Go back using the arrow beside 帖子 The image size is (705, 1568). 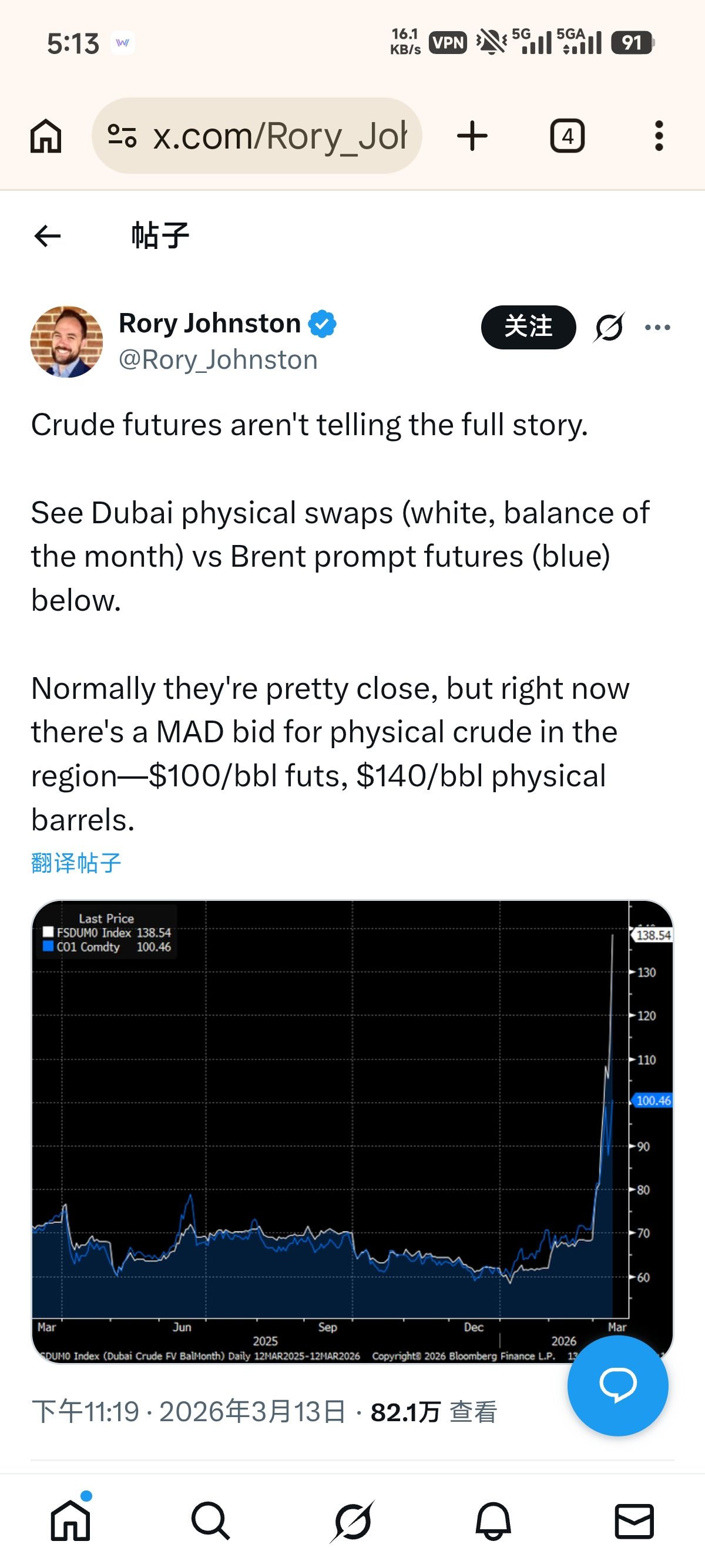tap(48, 236)
